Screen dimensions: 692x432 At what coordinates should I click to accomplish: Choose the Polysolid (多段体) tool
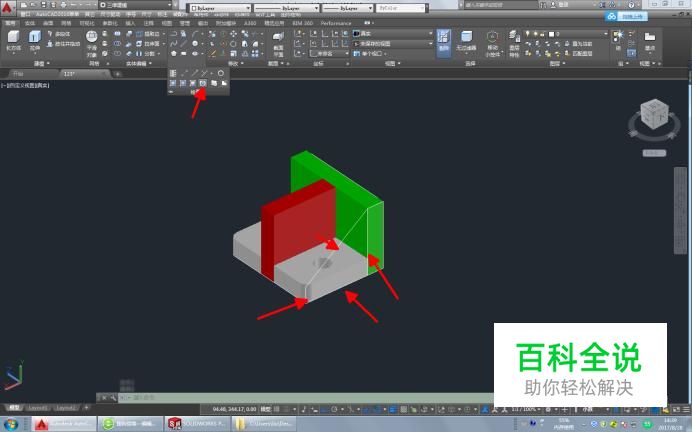[59, 34]
